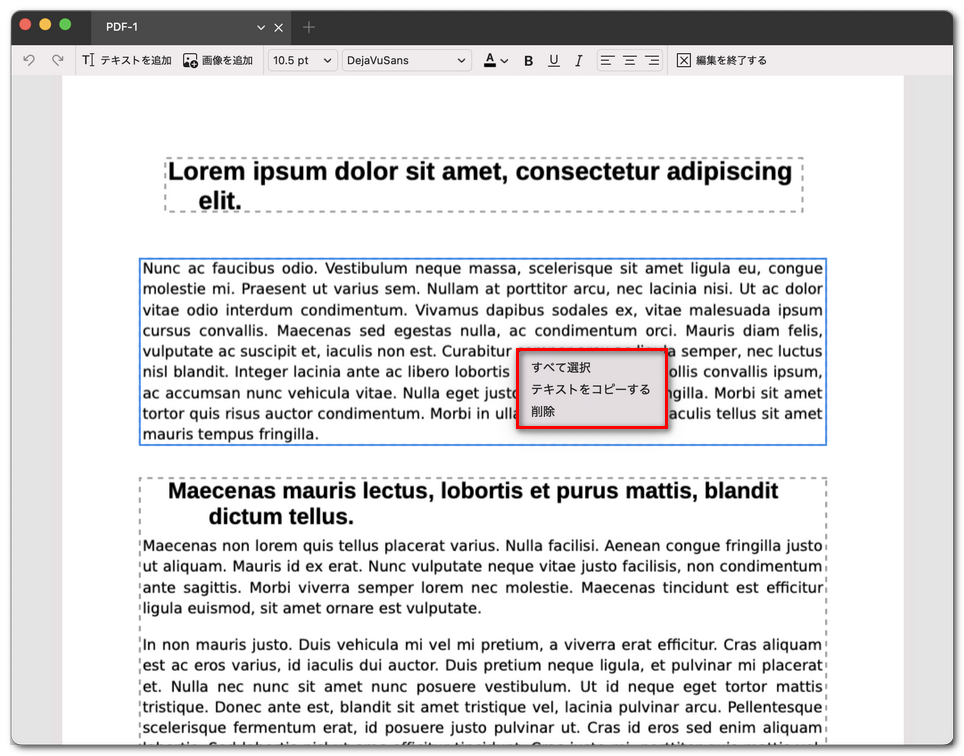Viewport: 964px width, 756px height.
Task: Click the undo arrow icon
Action: (29, 60)
